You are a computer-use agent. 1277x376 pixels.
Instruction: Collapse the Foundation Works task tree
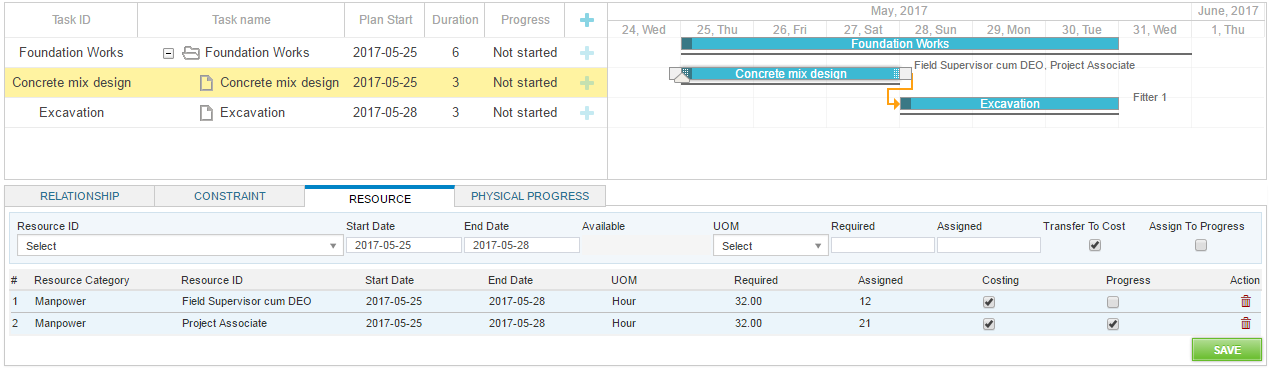pyautogui.click(x=168, y=53)
